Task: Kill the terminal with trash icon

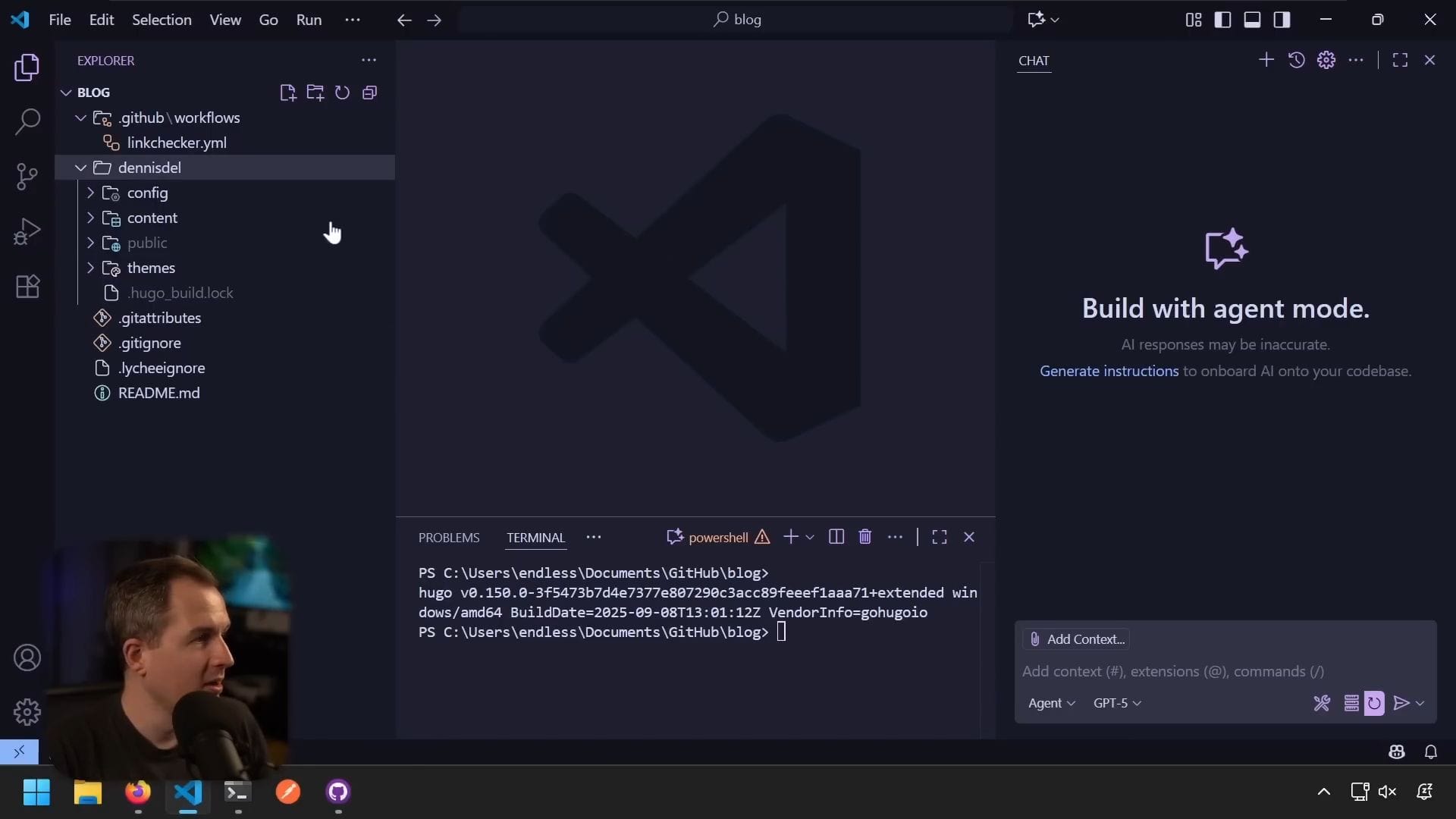Action: (864, 537)
